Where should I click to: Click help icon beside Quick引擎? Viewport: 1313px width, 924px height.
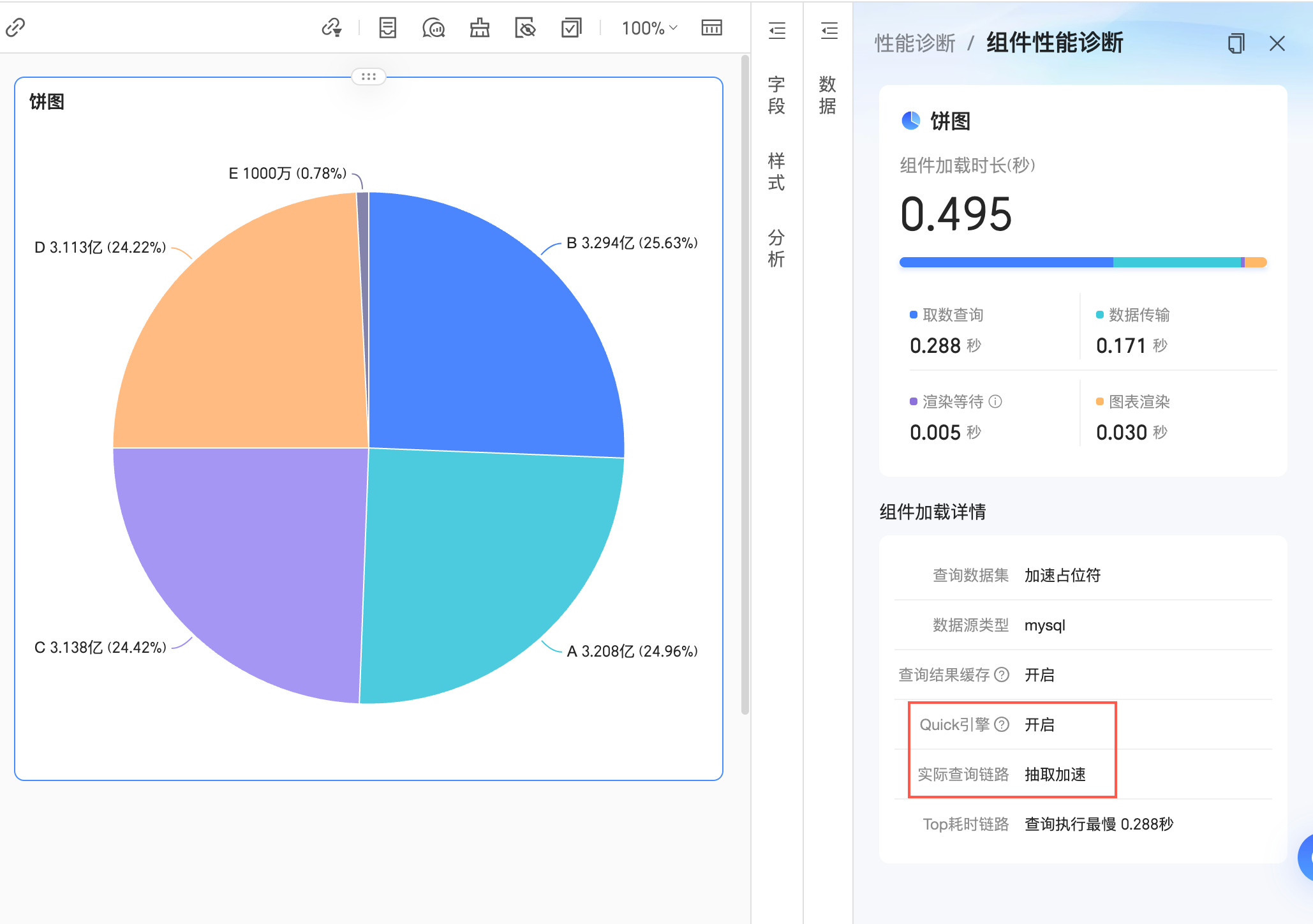pos(1002,724)
